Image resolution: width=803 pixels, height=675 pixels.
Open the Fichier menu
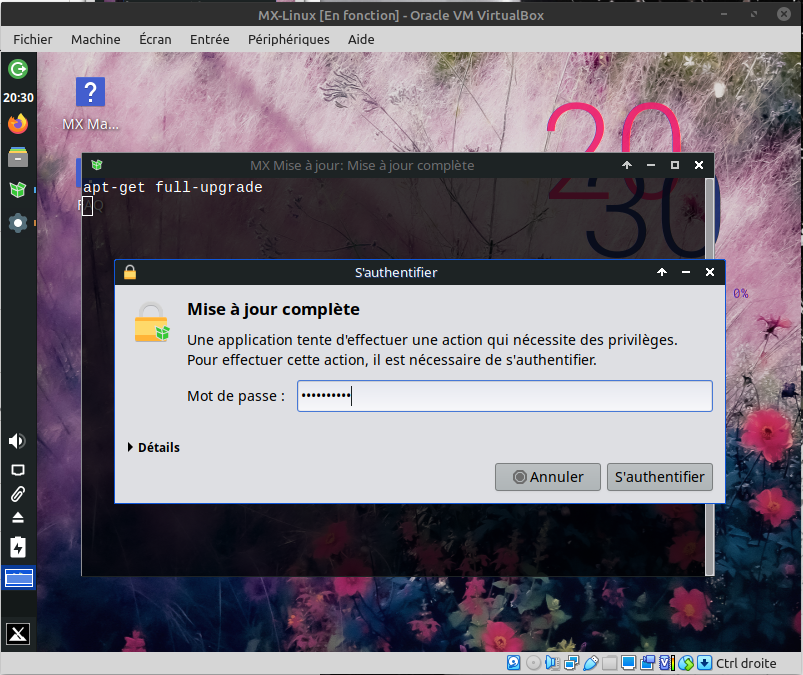click(32, 39)
